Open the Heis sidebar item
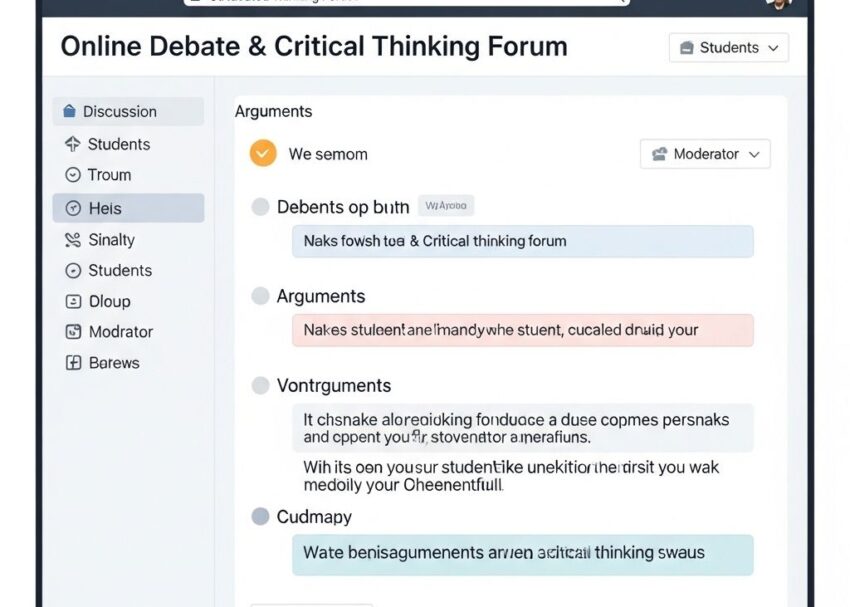The image size is (850, 607). tap(128, 208)
